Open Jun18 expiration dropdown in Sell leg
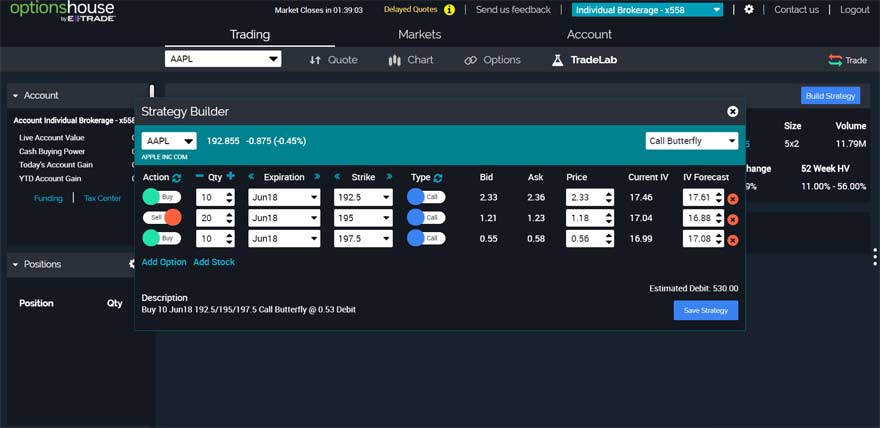Screen dimensions: 880x428 tap(284, 218)
